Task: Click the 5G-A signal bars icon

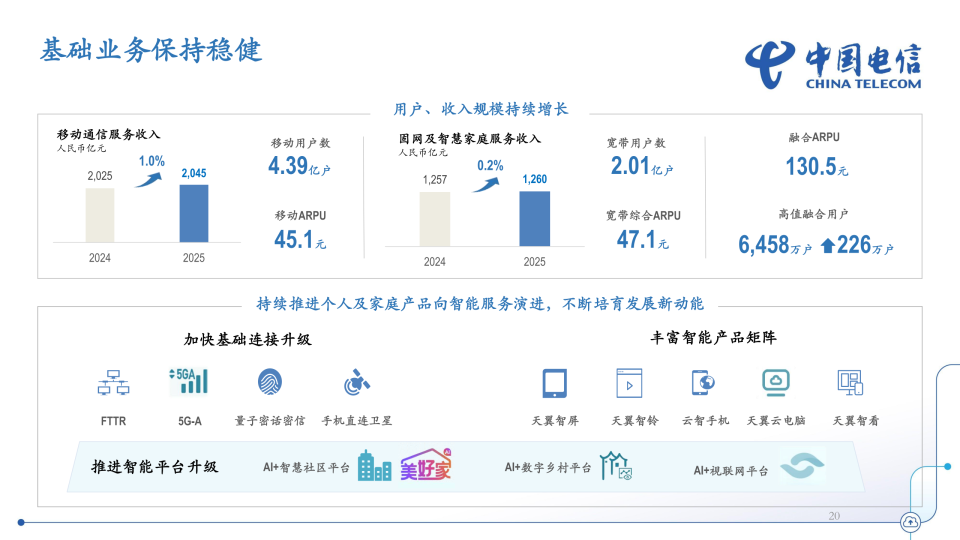Action: tap(189, 381)
